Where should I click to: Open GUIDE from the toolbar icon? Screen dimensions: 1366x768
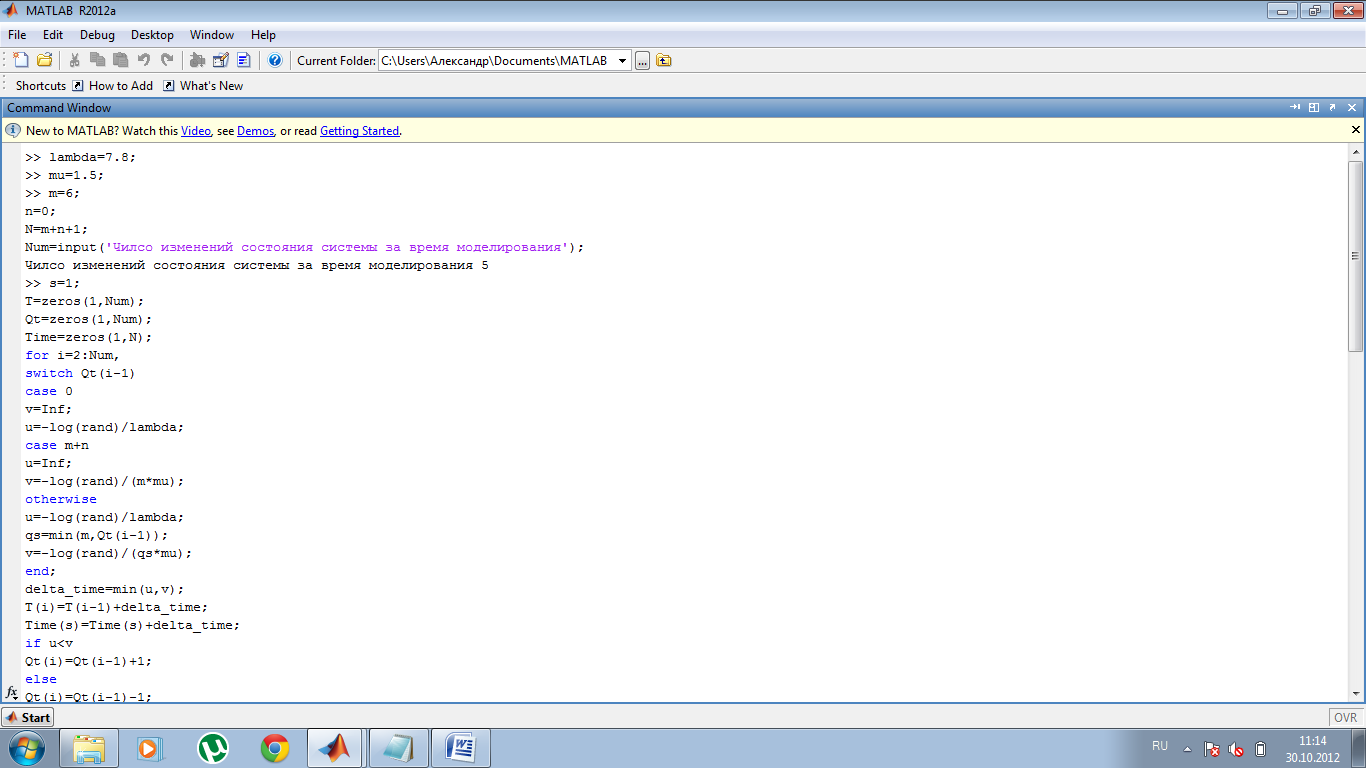pos(220,60)
